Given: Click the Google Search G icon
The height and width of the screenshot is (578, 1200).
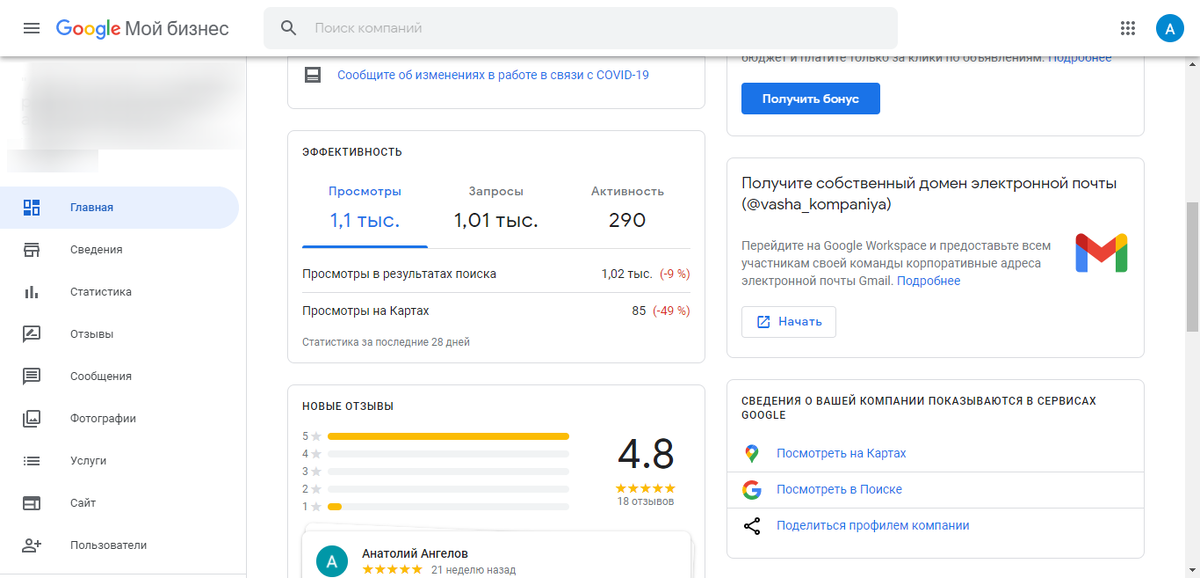Looking at the screenshot, I should 752,489.
